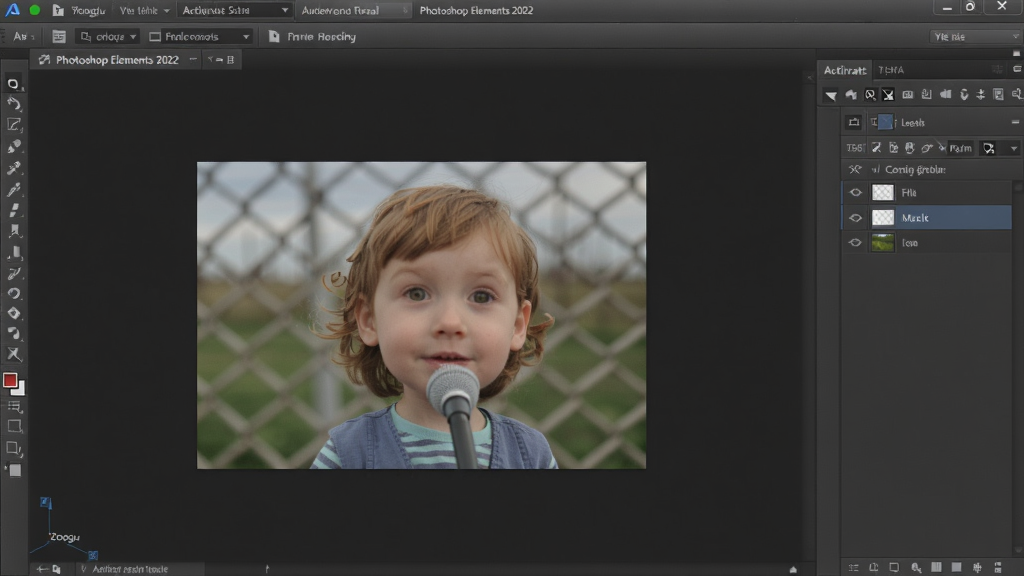Open the 'Actienae Sdia' dropdown
Image resolution: width=1024 pixels, height=576 pixels.
coord(236,10)
